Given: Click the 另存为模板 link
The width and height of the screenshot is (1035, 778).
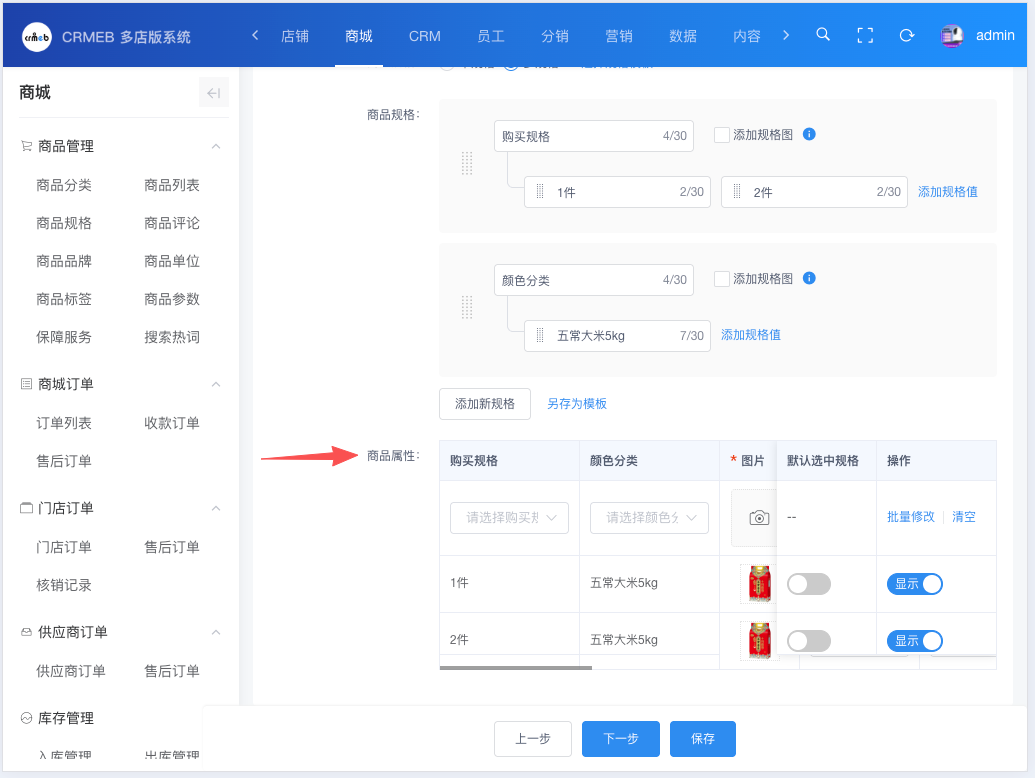Looking at the screenshot, I should click(576, 404).
